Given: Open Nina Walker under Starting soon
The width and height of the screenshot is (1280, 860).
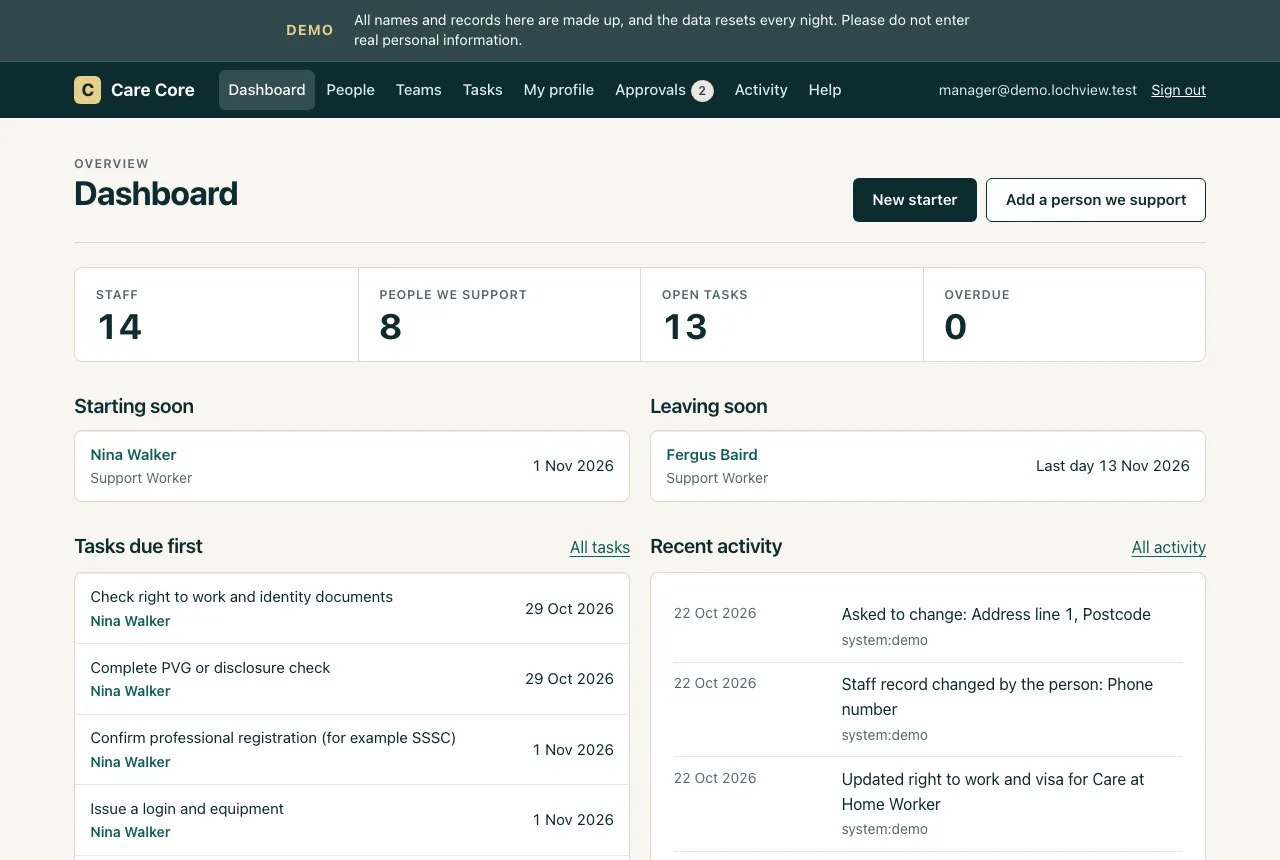Looking at the screenshot, I should (x=133, y=455).
